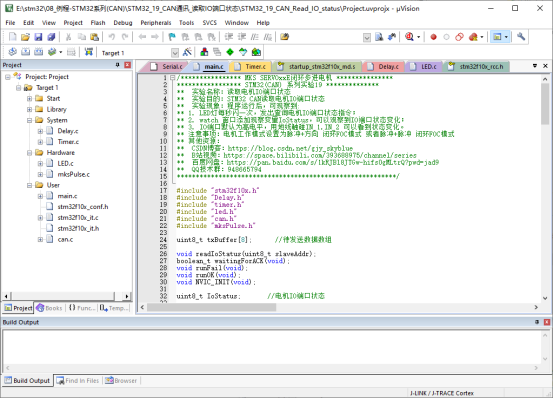Open Manage Project Items with the colored blocks icon

(204, 52)
